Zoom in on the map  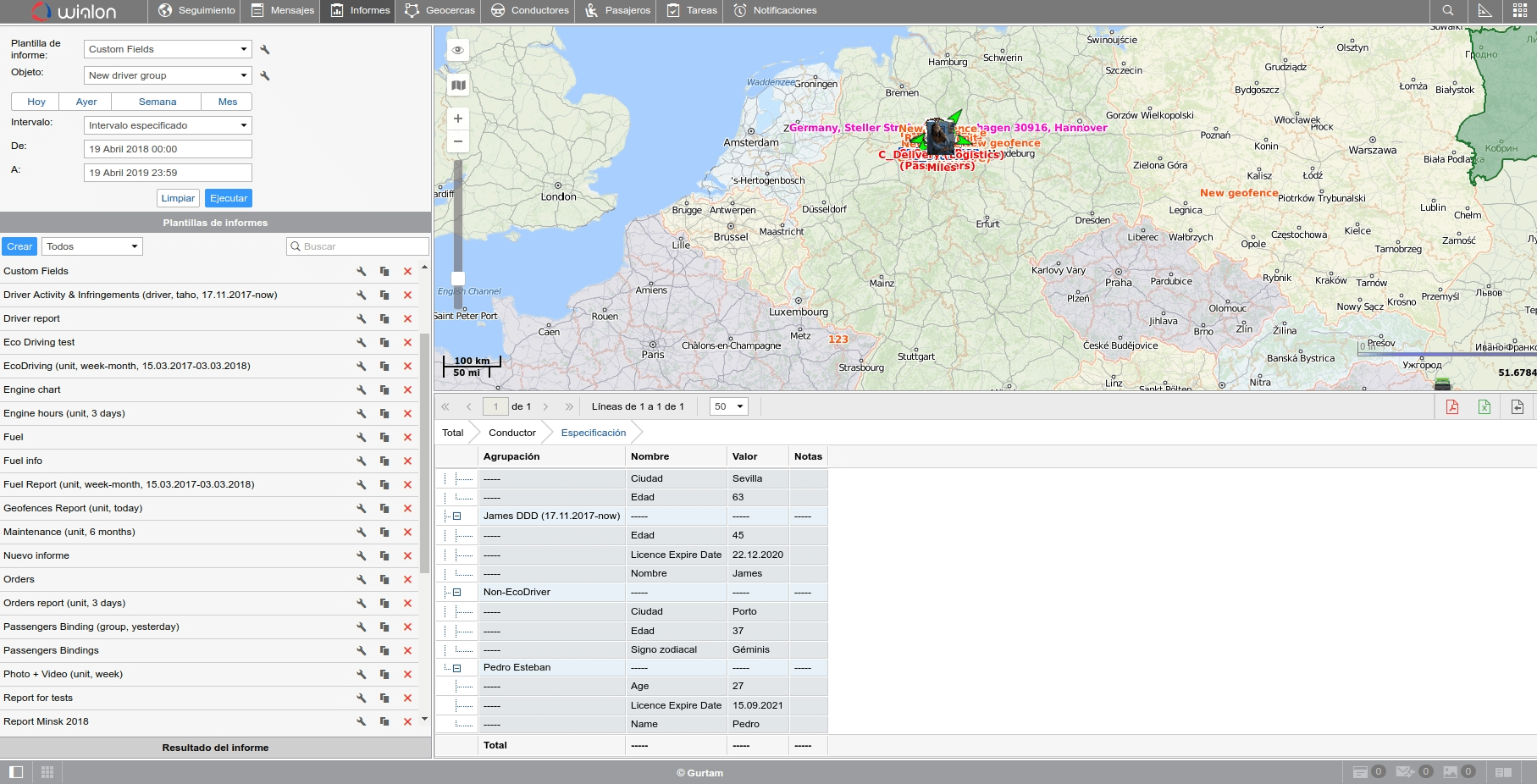pos(458,119)
